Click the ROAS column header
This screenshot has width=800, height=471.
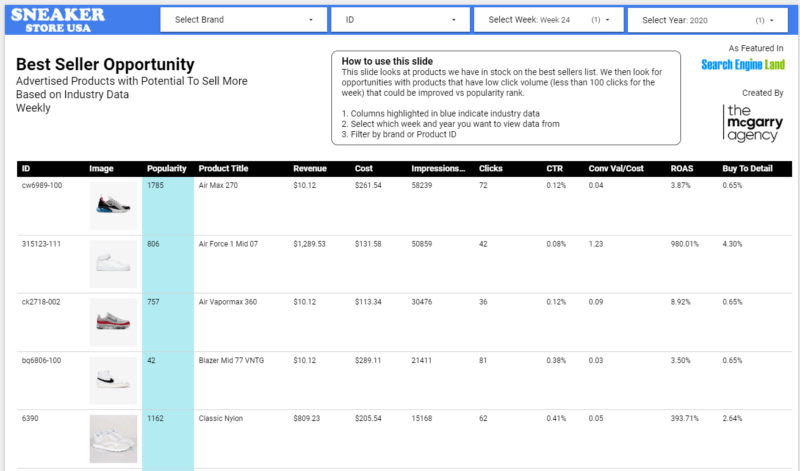click(682, 169)
